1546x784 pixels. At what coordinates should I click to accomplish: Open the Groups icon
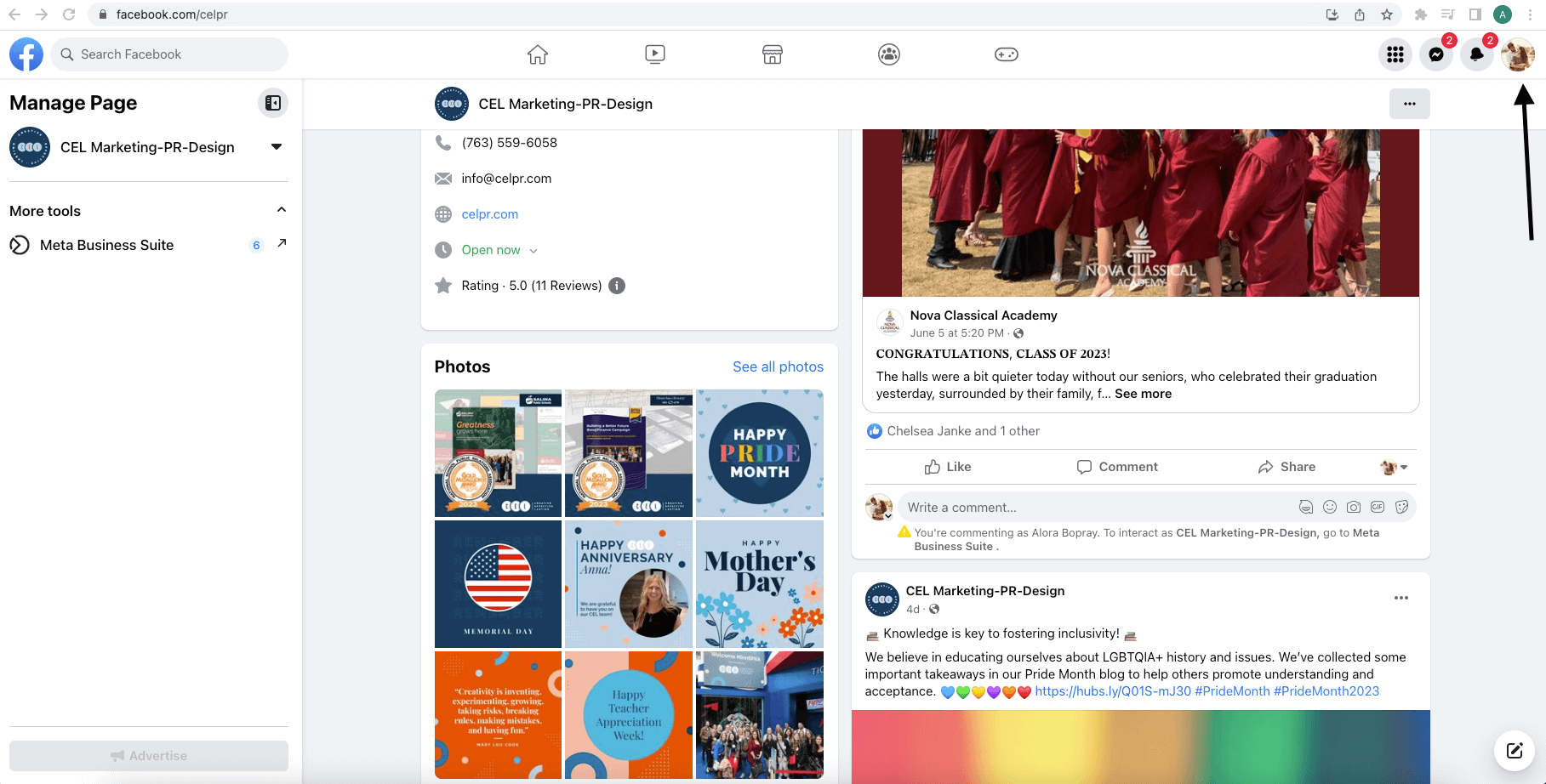(x=889, y=54)
